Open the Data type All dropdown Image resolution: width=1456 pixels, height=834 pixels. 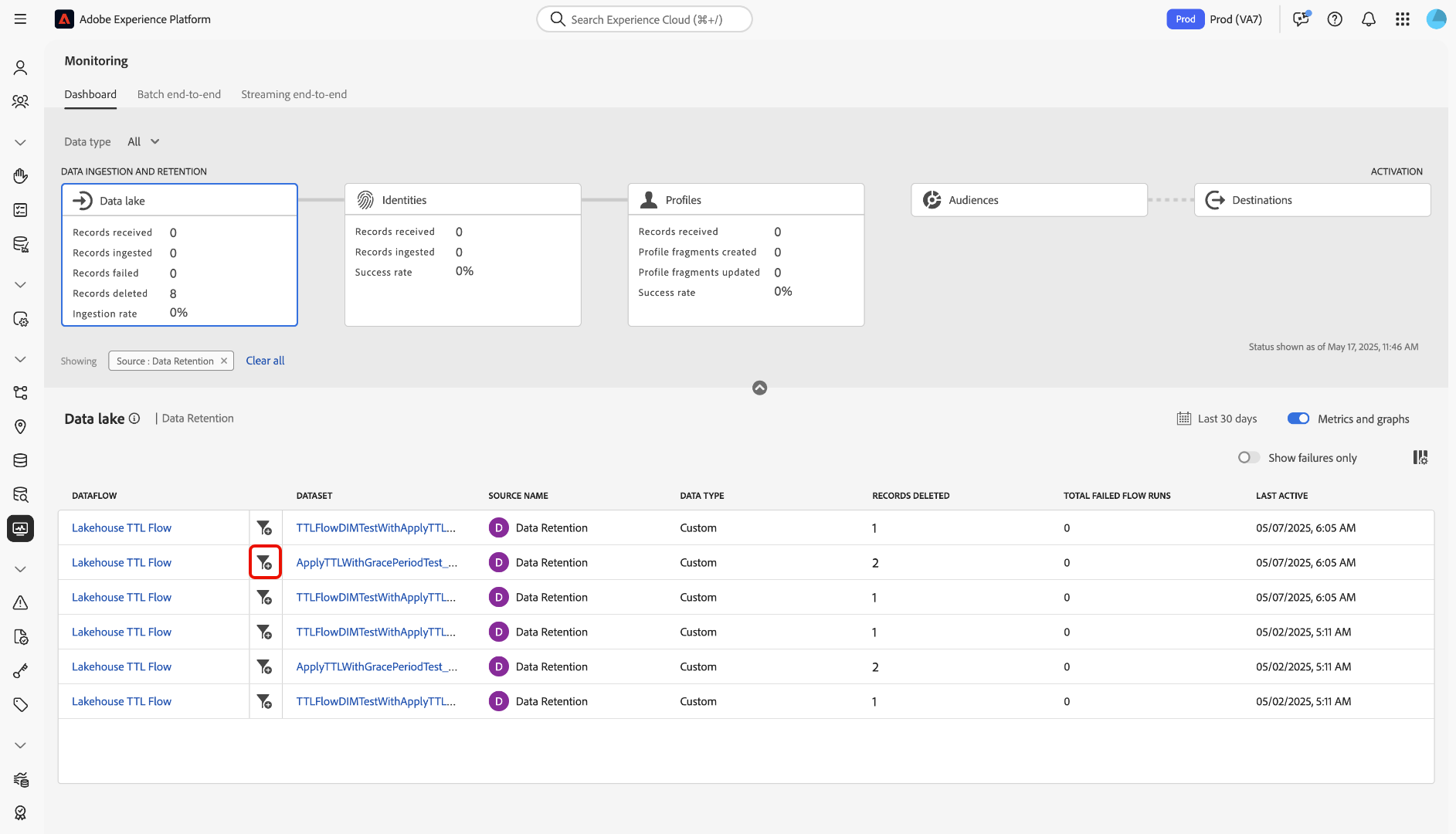pyautogui.click(x=144, y=141)
